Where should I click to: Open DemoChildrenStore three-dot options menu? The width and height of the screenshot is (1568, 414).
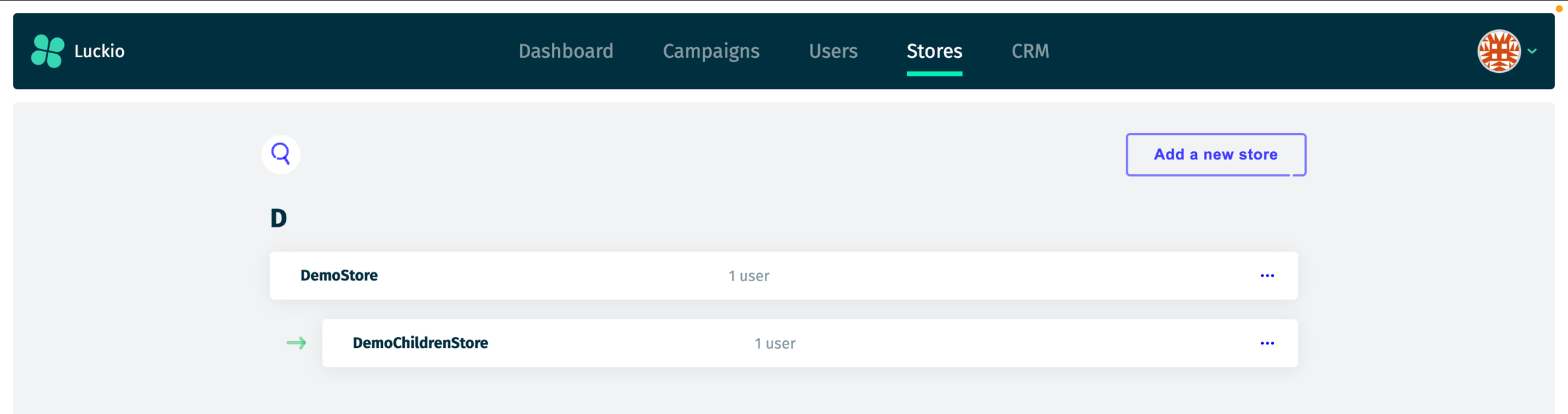click(1267, 343)
